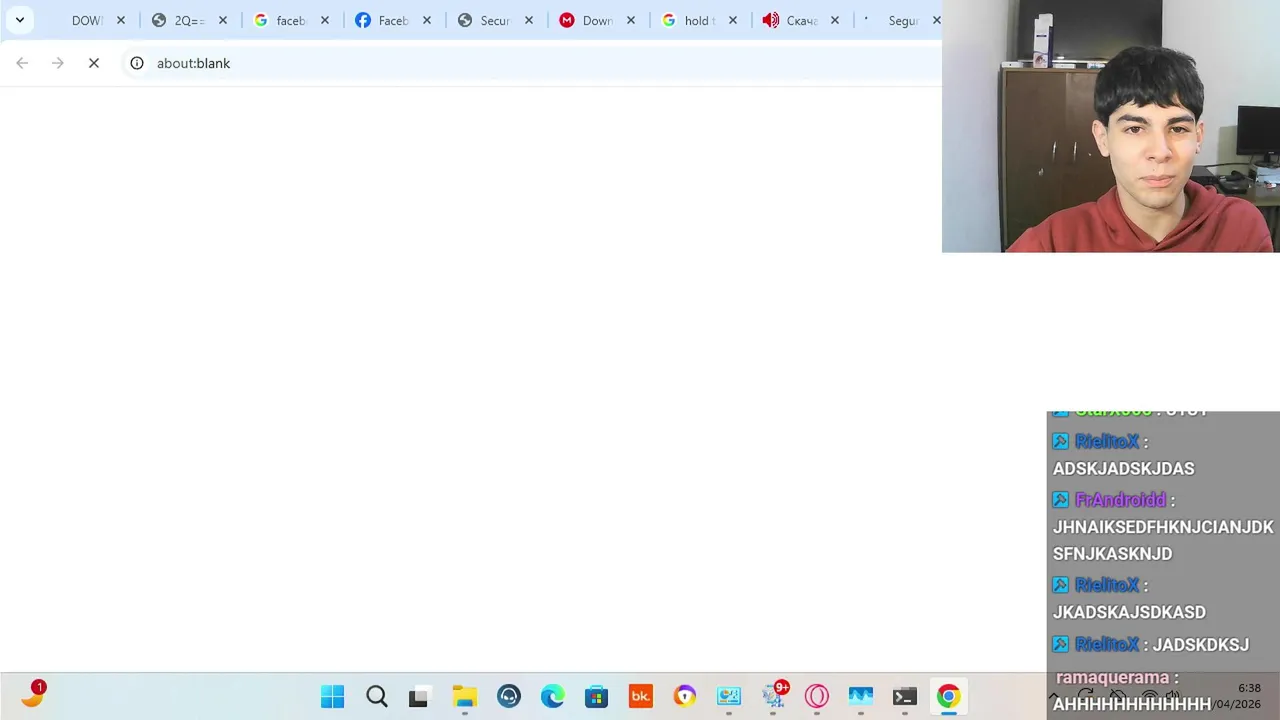Switch to the 'Secur' tab
The height and width of the screenshot is (720, 1280).
pos(495,20)
